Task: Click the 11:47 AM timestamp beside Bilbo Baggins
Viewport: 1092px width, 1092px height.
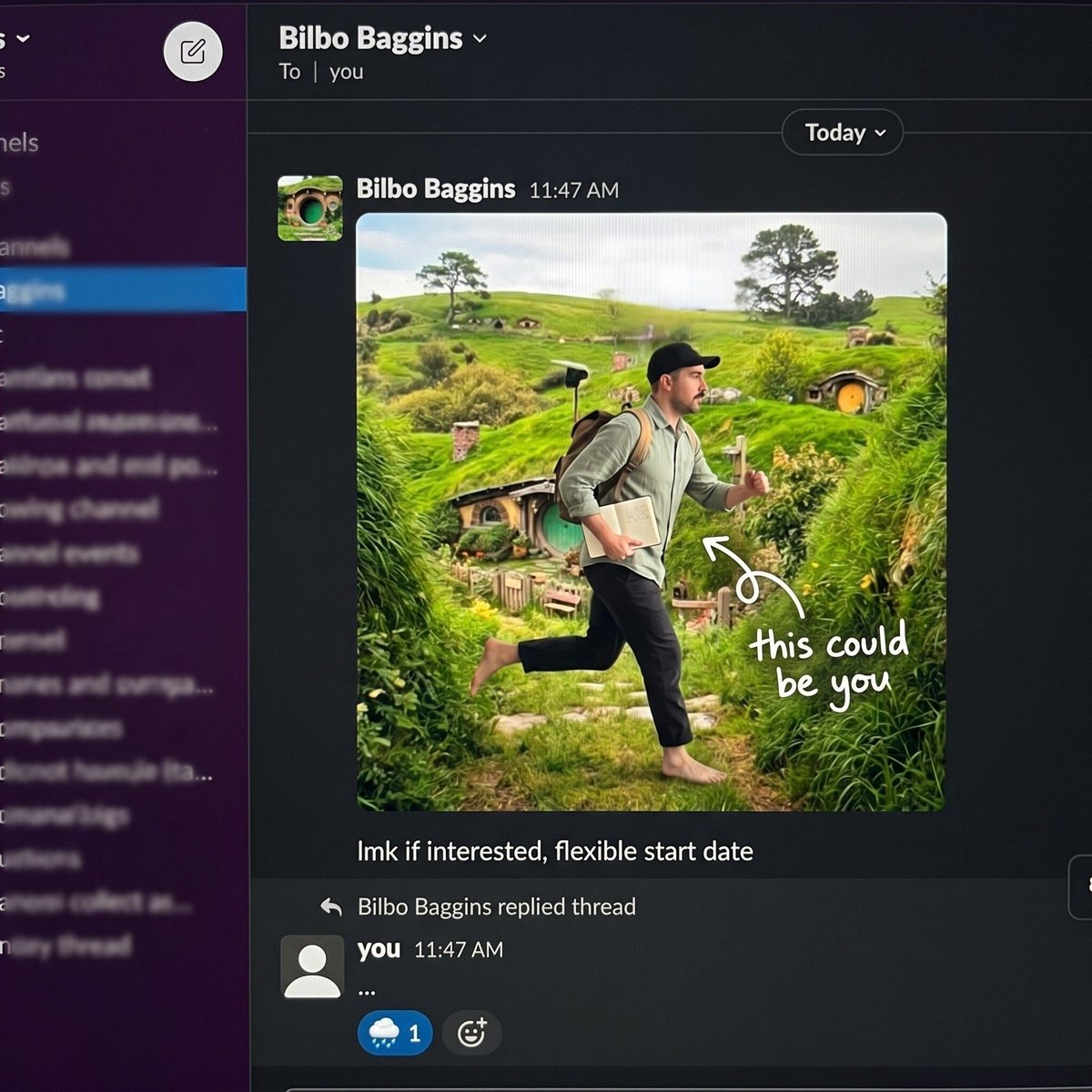Action: (x=574, y=190)
